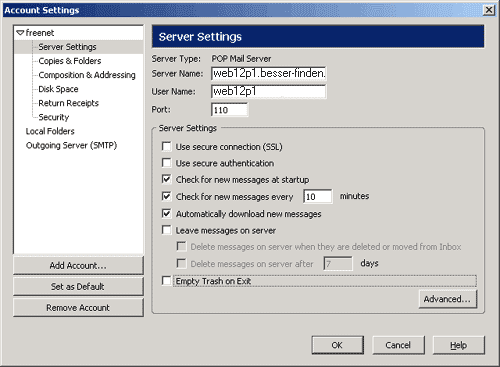Click Add Account button

[78, 265]
